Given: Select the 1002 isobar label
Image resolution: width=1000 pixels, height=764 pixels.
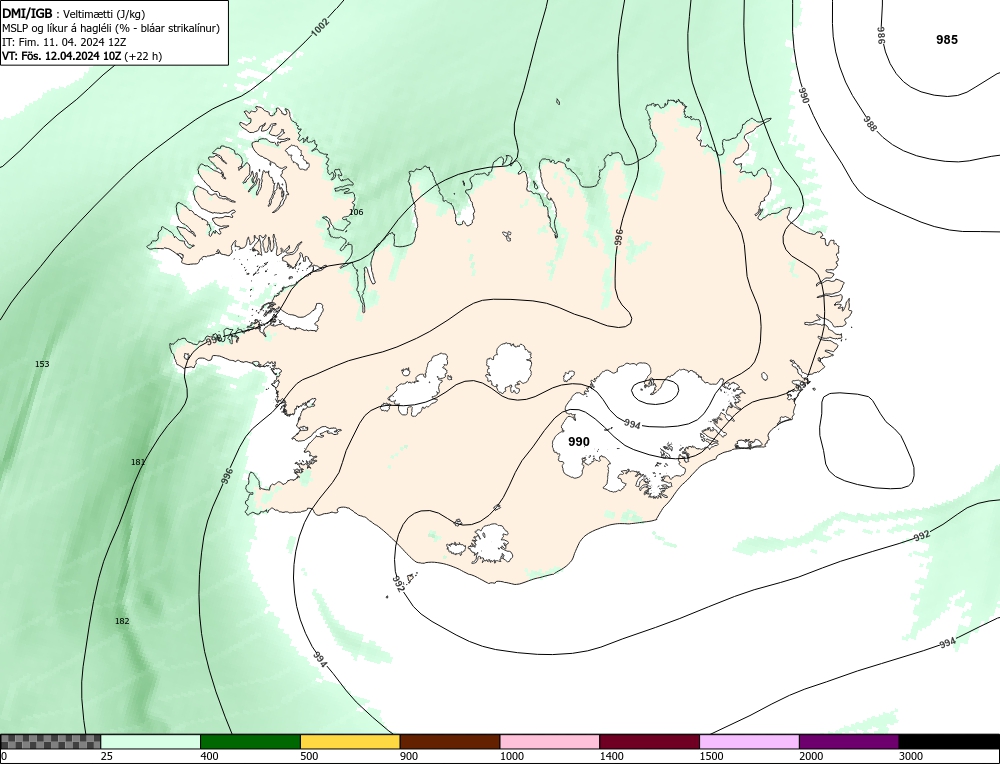Looking at the screenshot, I should tap(321, 27).
